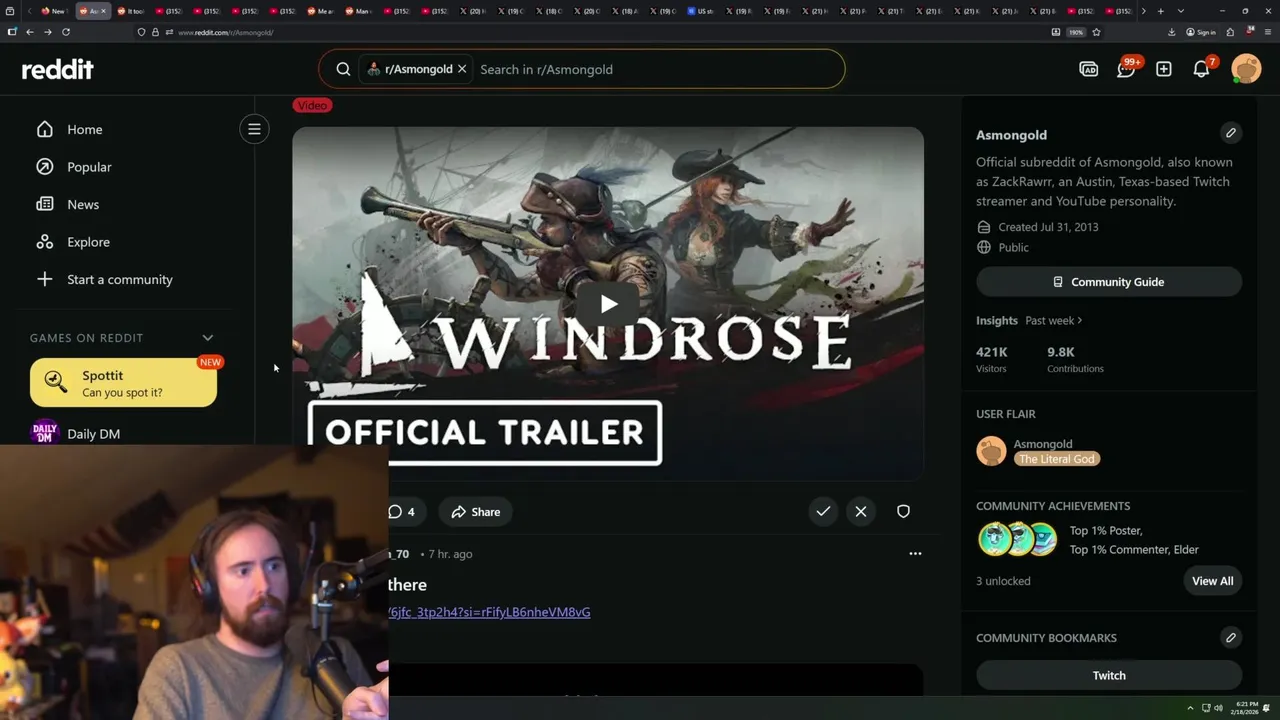This screenshot has width=1280, height=720.
Task: Edit the Asmongold community description
Action: click(x=1231, y=133)
